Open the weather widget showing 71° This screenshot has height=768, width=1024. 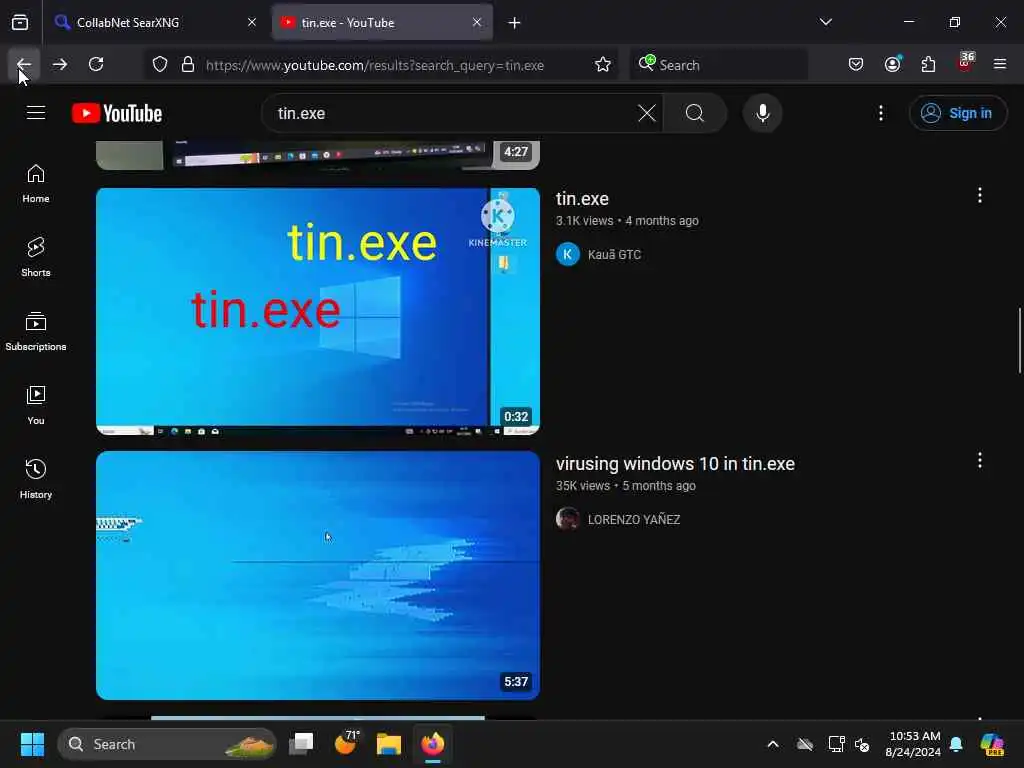(345, 743)
